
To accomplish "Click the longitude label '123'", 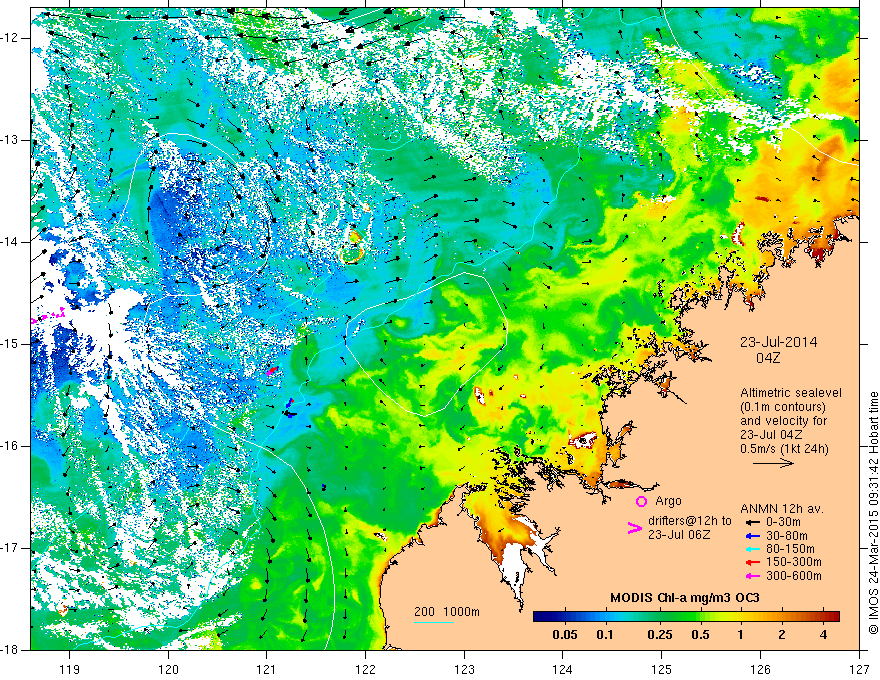I will [464, 669].
